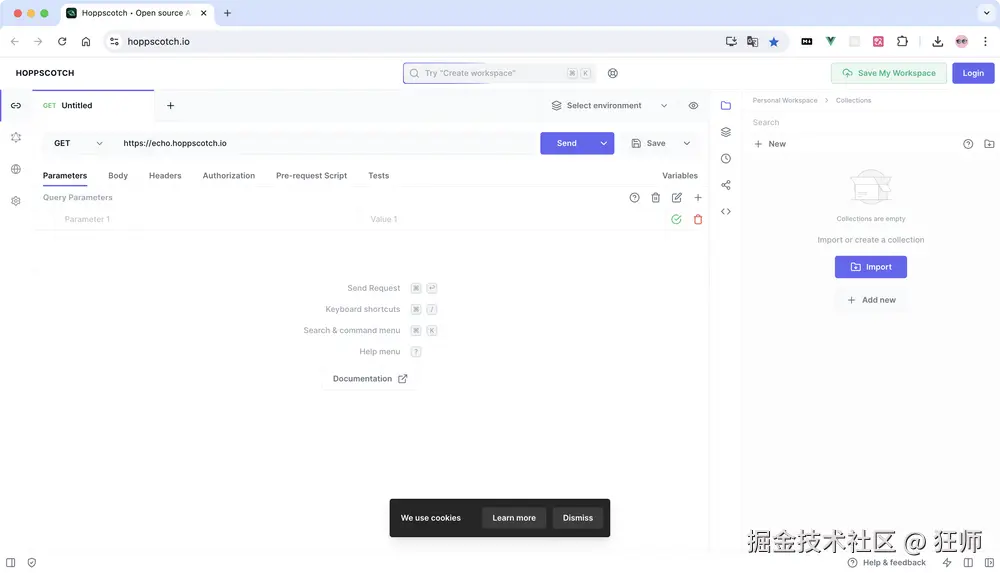Open the History clock icon
Image resolution: width=1000 pixels, height=573 pixels.
click(x=726, y=158)
